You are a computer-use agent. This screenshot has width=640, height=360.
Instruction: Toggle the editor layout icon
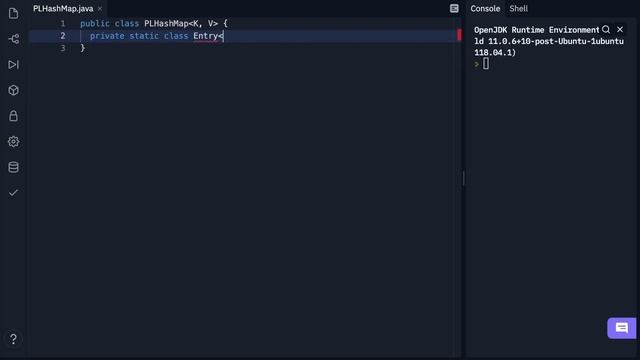click(x=454, y=9)
